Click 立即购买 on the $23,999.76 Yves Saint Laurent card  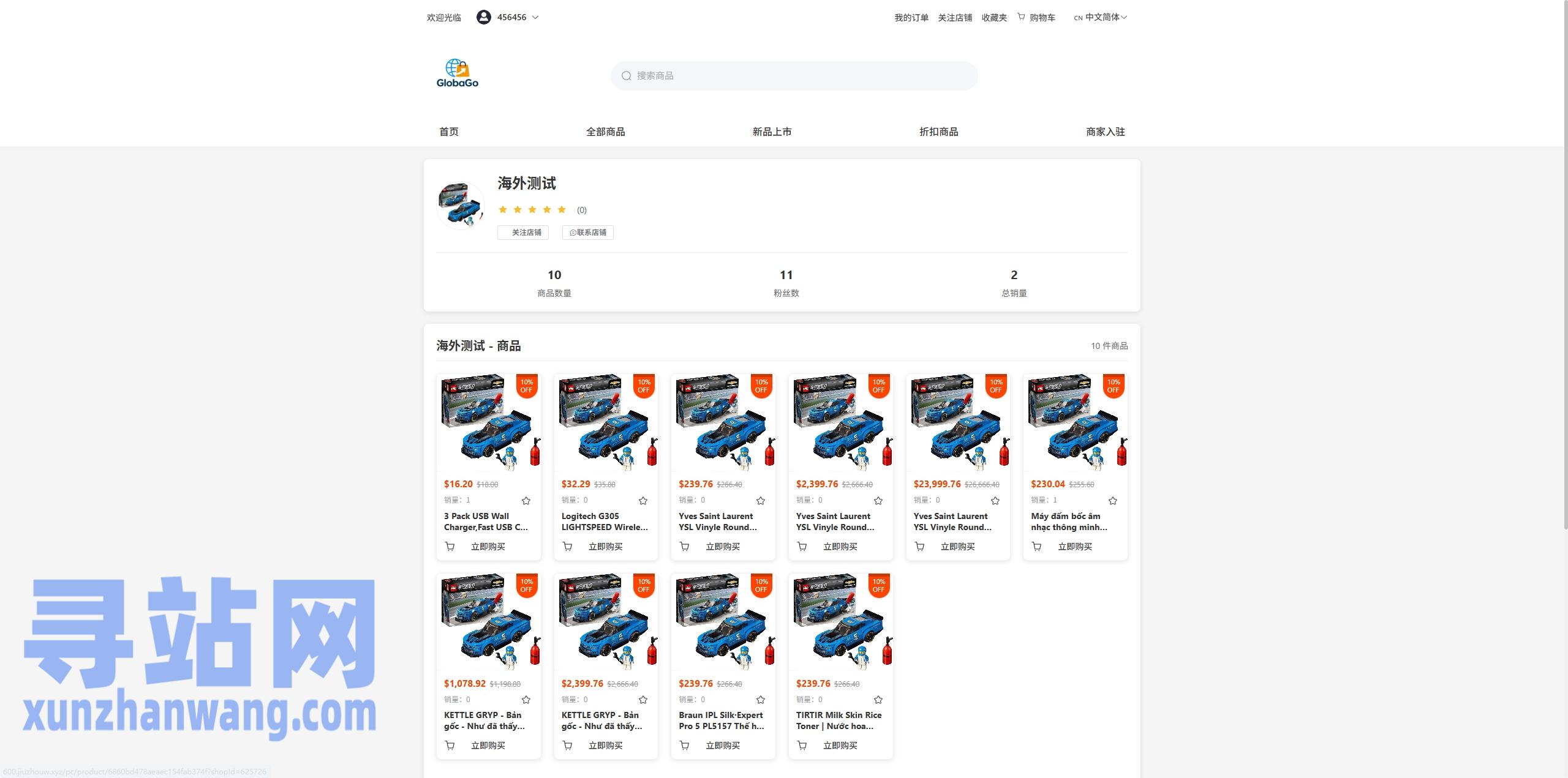click(958, 547)
